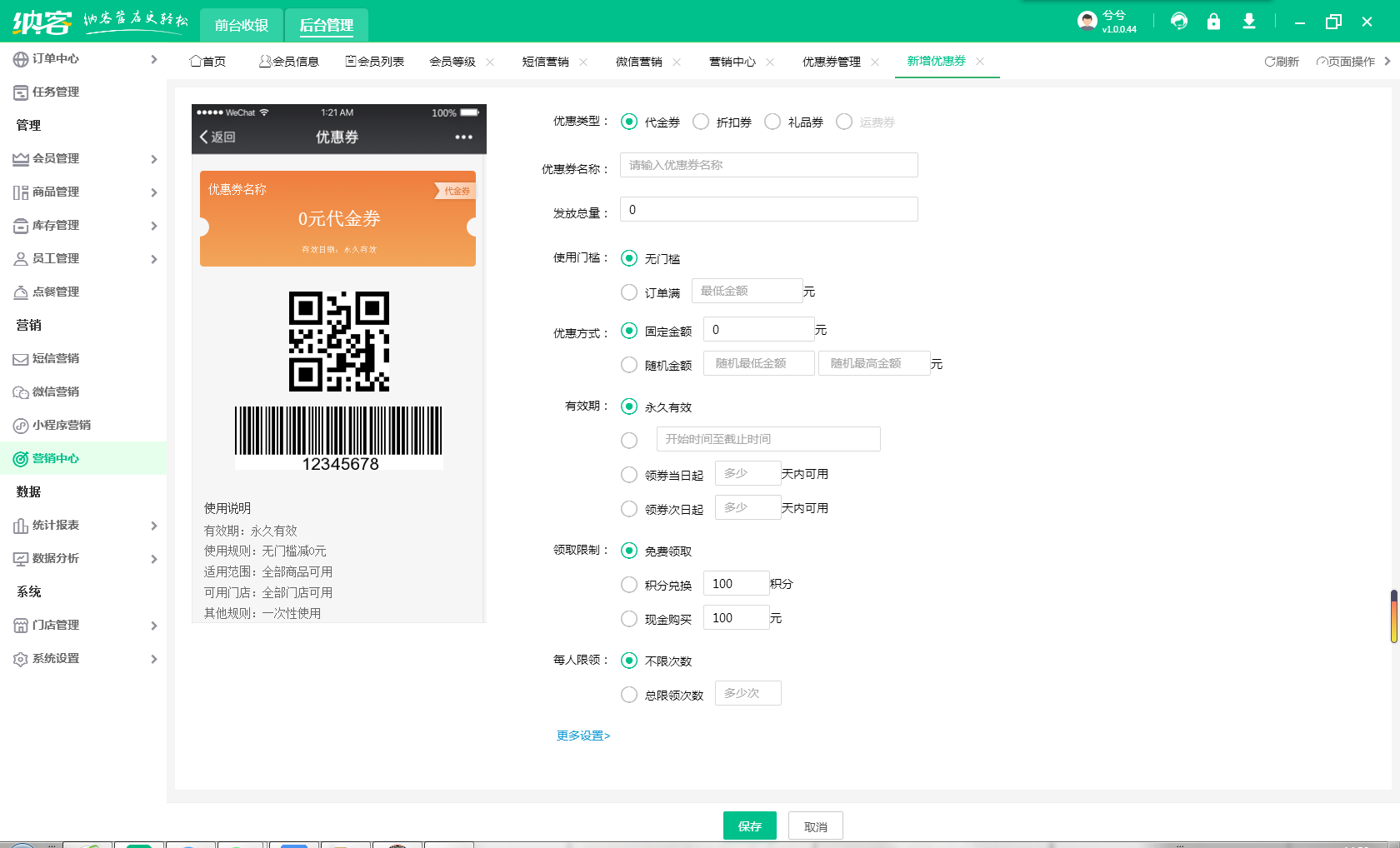Screen dimensions: 1400x848
Task: Click the 保存 button
Action: pyautogui.click(x=750, y=826)
